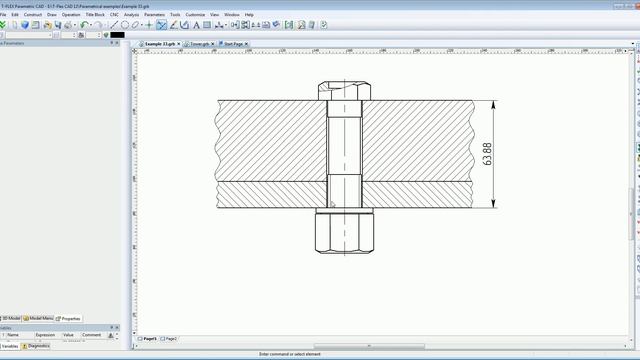Click the blue 3D model icon
Image resolution: width=640 pixels, height=360 pixels.
click(x=25, y=25)
